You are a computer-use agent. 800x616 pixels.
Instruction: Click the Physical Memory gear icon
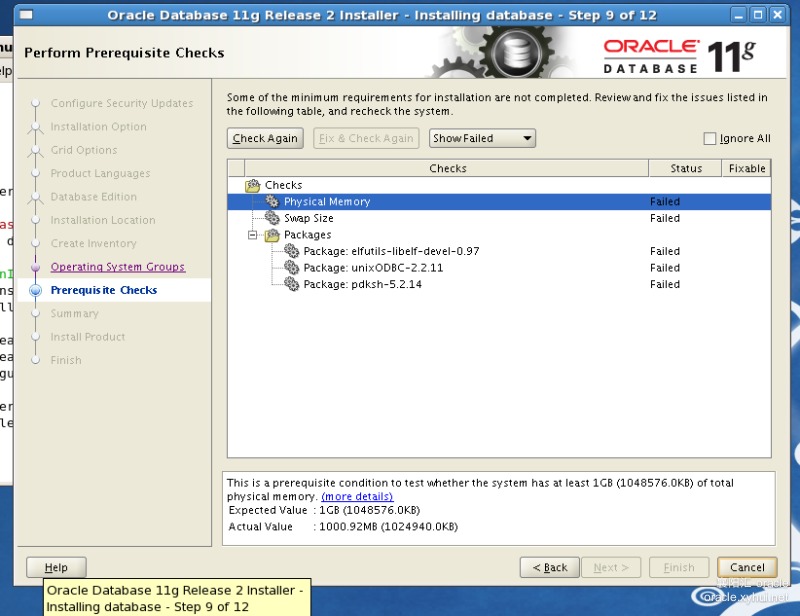click(272, 202)
